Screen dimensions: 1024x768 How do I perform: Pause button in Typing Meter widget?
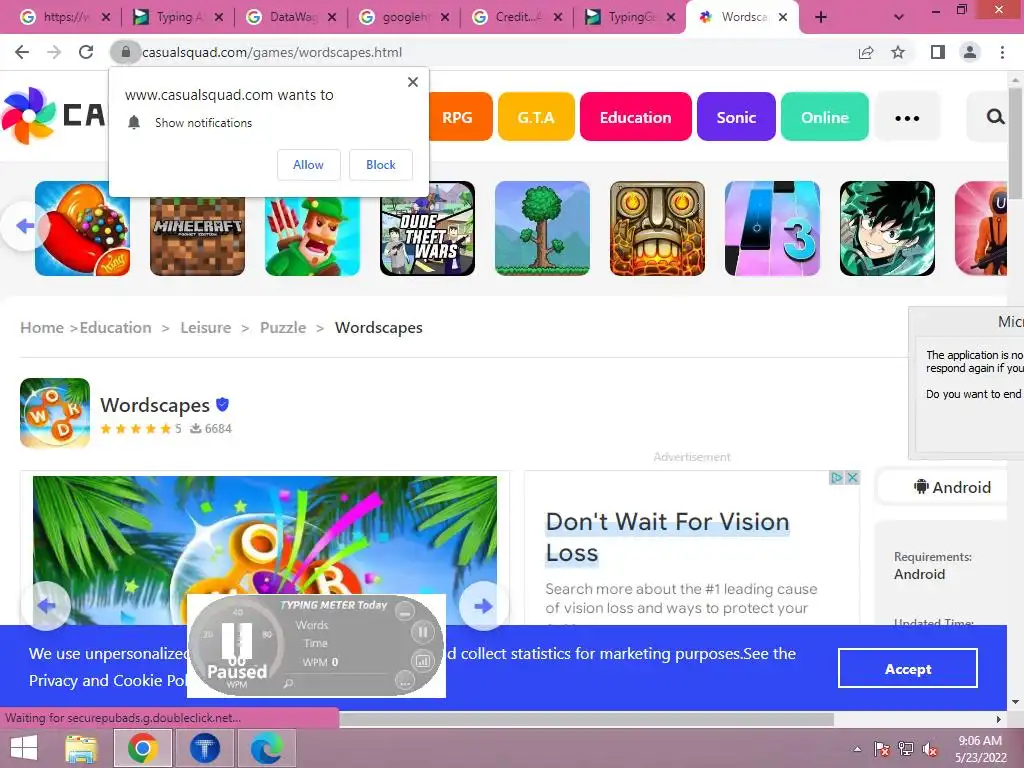(x=423, y=632)
